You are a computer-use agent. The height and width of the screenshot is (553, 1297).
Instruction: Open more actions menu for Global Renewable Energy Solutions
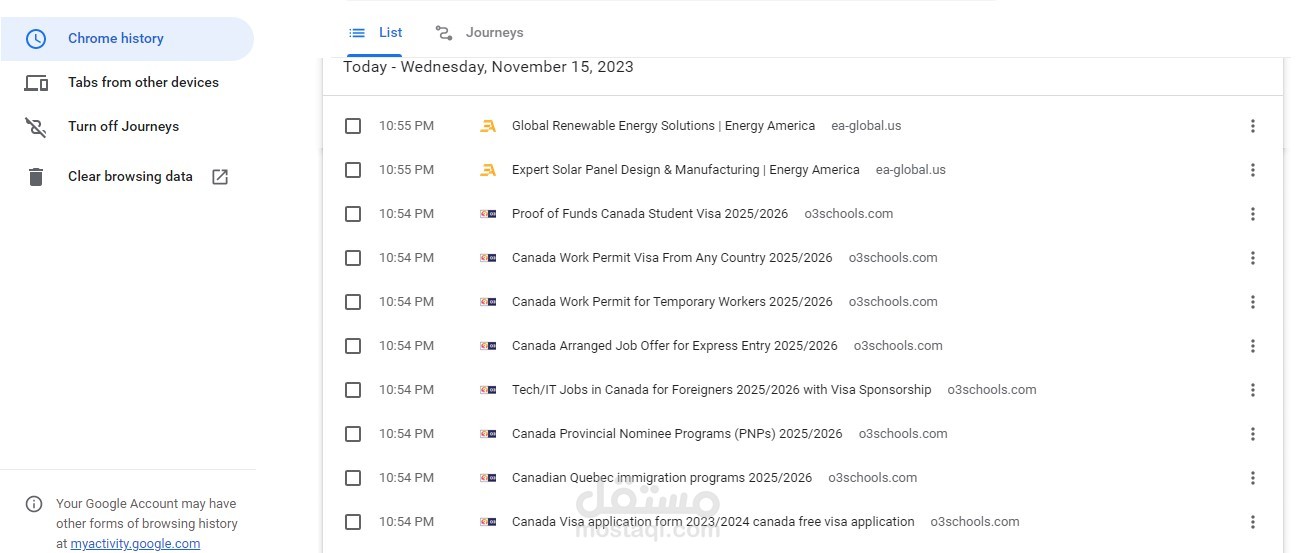pyautogui.click(x=1252, y=126)
